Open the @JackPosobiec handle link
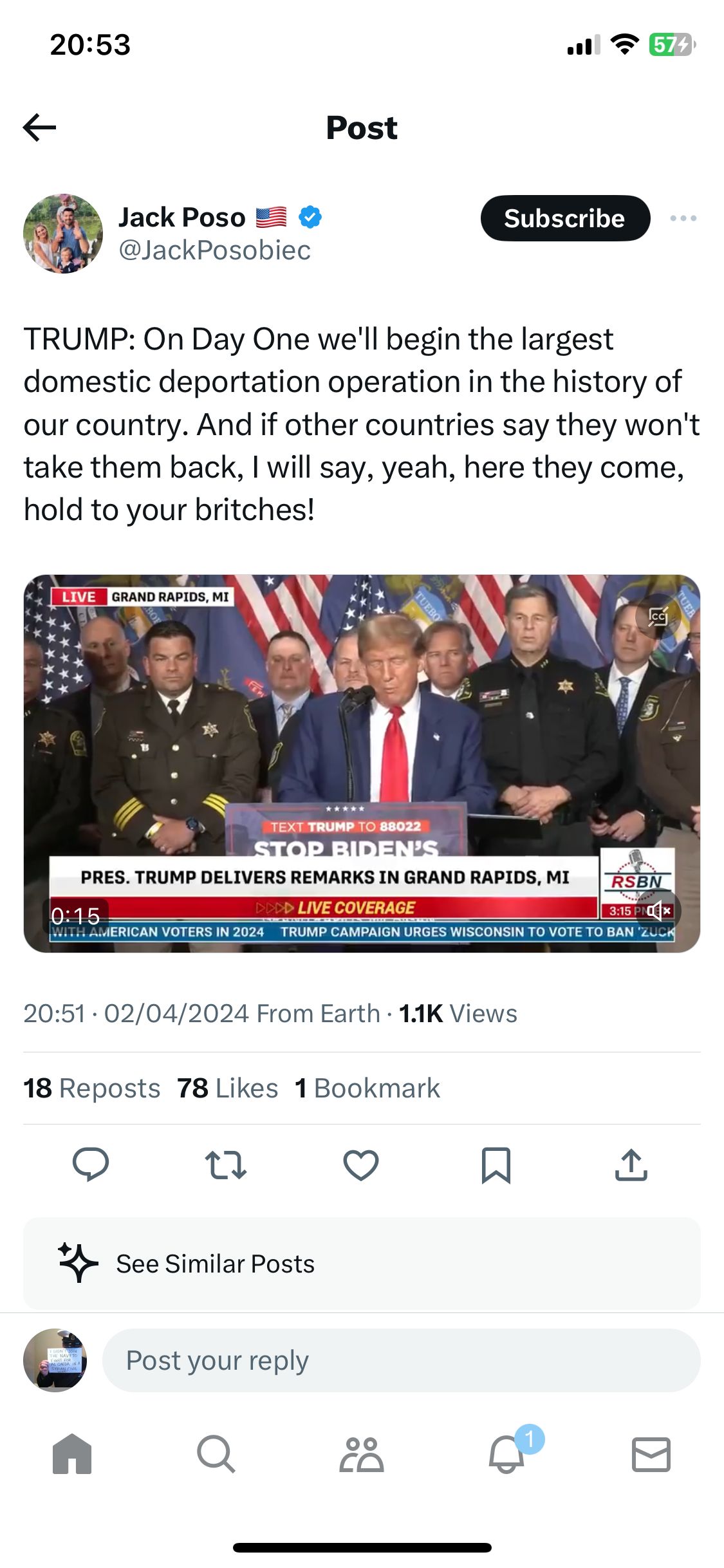Screen dimensions: 724x1568 (214, 250)
